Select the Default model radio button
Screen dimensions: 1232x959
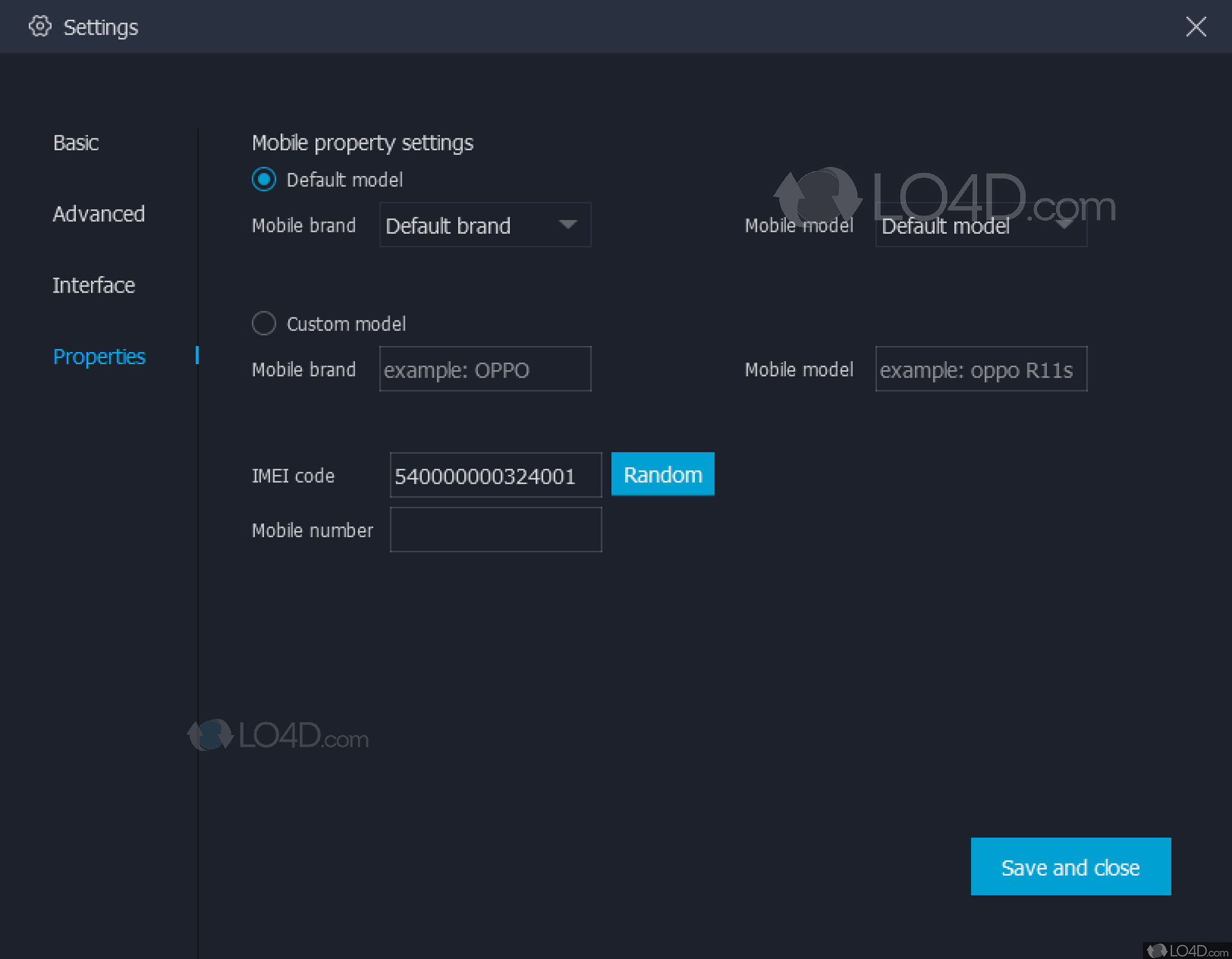click(264, 180)
